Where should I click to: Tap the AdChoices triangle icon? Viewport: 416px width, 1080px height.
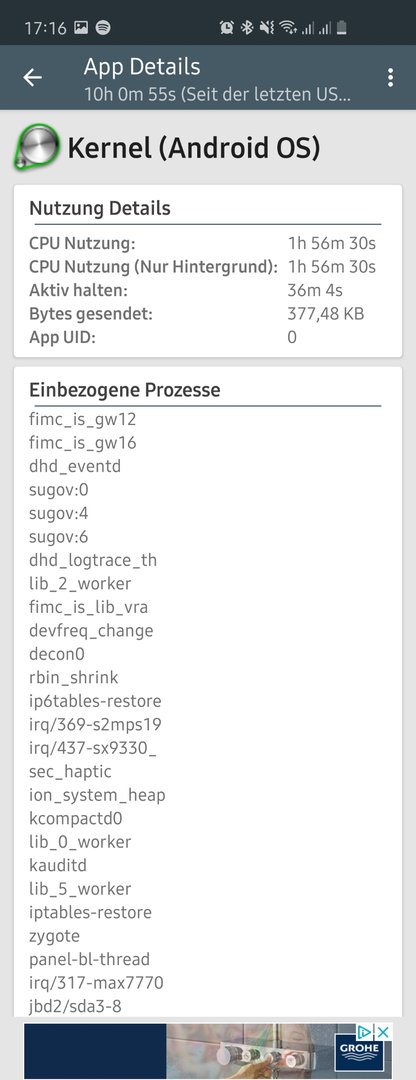pos(366,1032)
